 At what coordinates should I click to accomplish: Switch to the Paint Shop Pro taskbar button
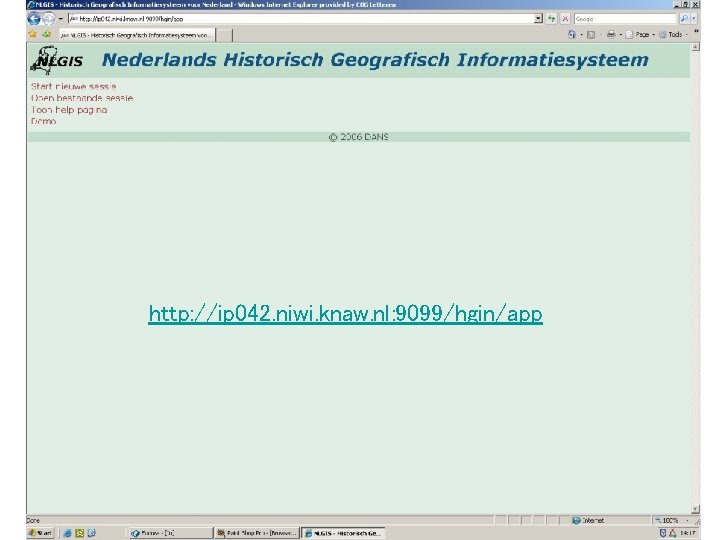[x=257, y=533]
